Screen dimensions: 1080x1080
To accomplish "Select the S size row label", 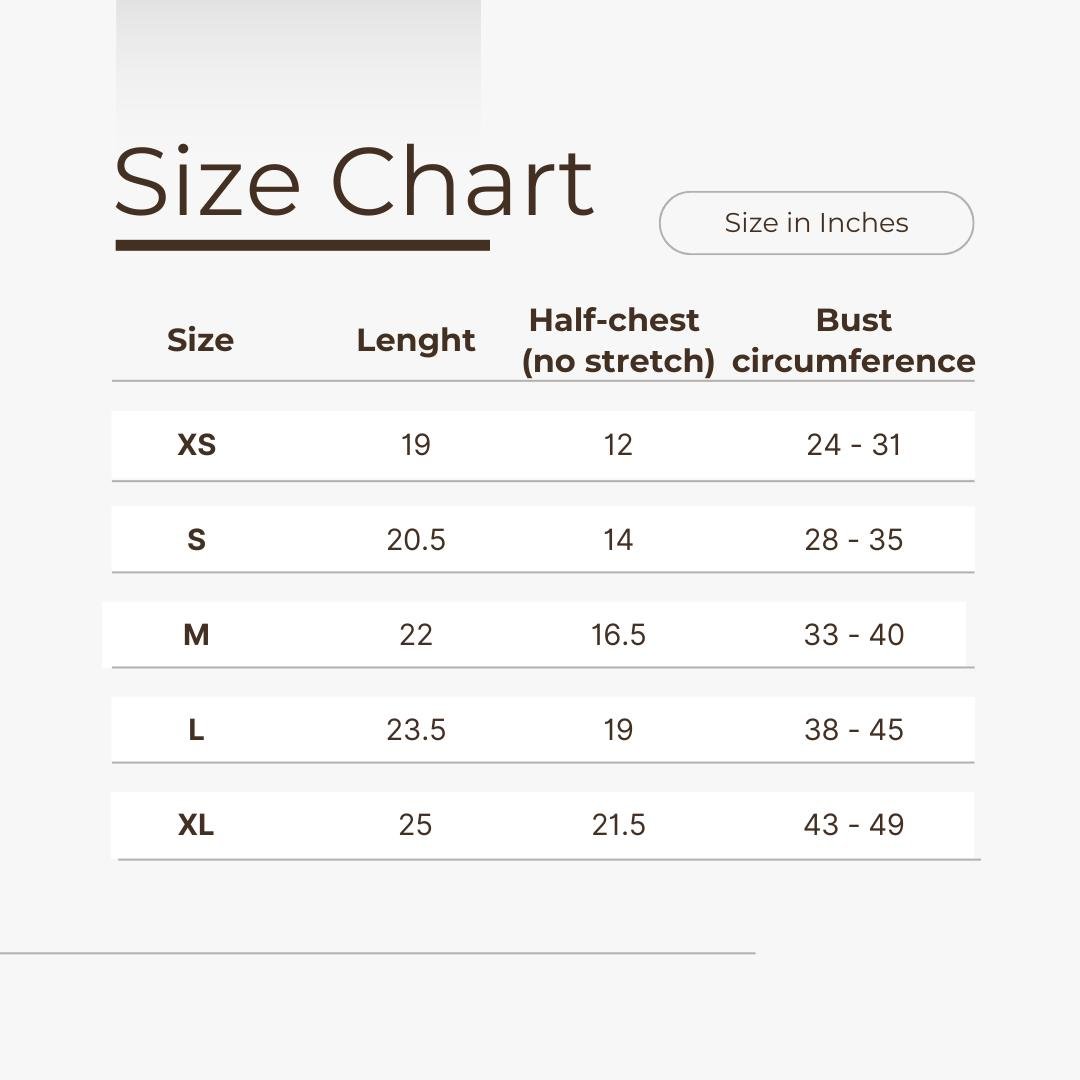I will (196, 539).
